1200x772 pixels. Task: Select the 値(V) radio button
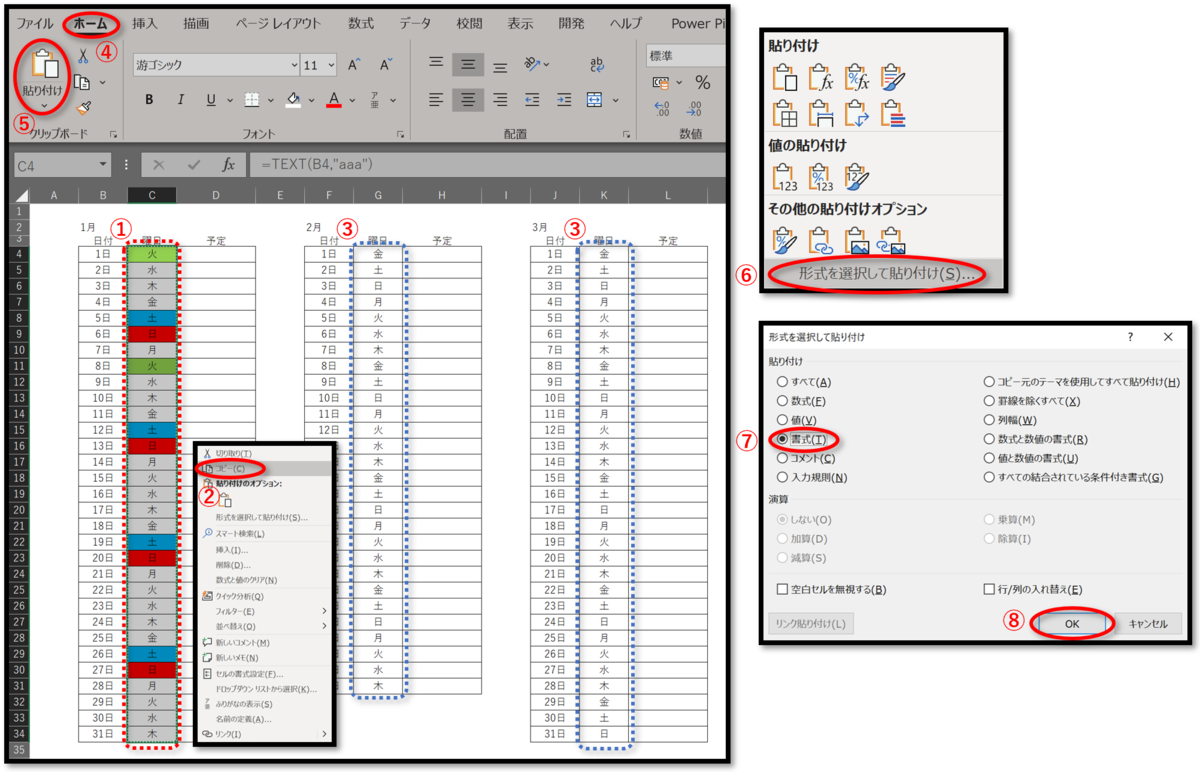[x=783, y=420]
